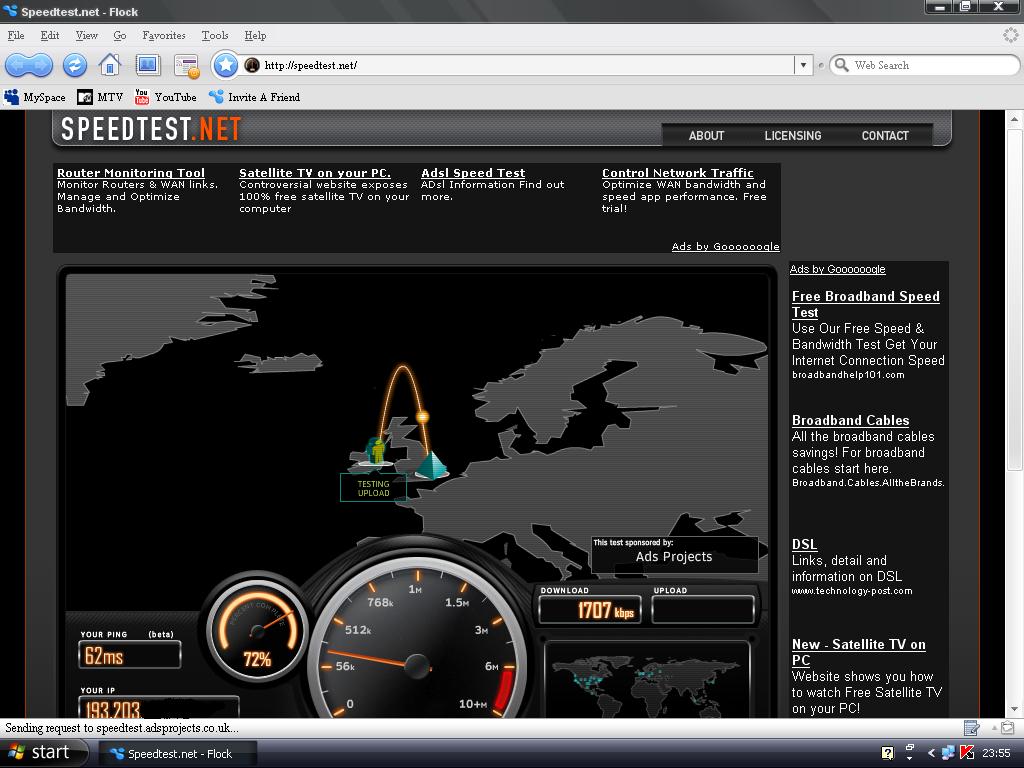Screen dimensions: 1024x768
Task: Open the network connection tray icon
Action: (x=948, y=753)
